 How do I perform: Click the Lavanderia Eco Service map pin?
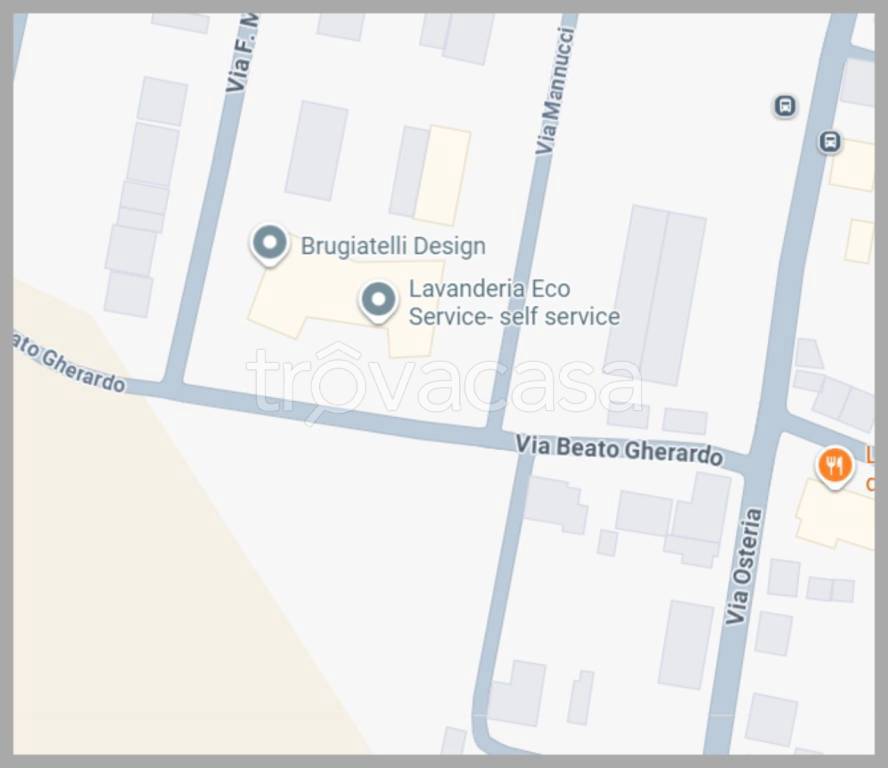tap(378, 302)
